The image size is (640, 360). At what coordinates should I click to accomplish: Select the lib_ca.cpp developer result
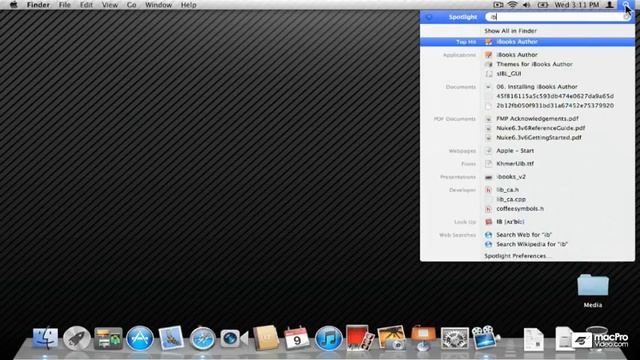click(527, 199)
